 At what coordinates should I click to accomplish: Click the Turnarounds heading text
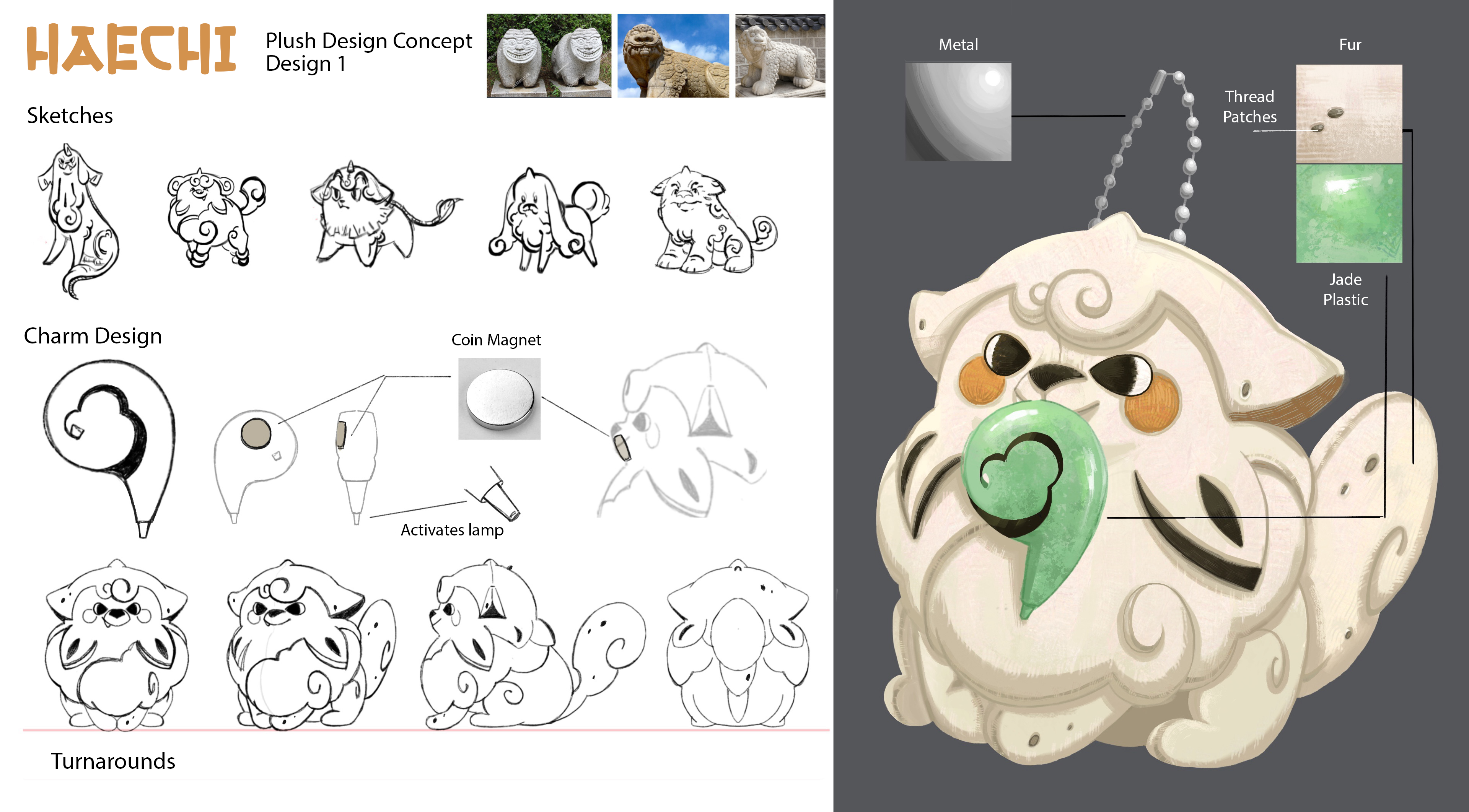[x=113, y=761]
